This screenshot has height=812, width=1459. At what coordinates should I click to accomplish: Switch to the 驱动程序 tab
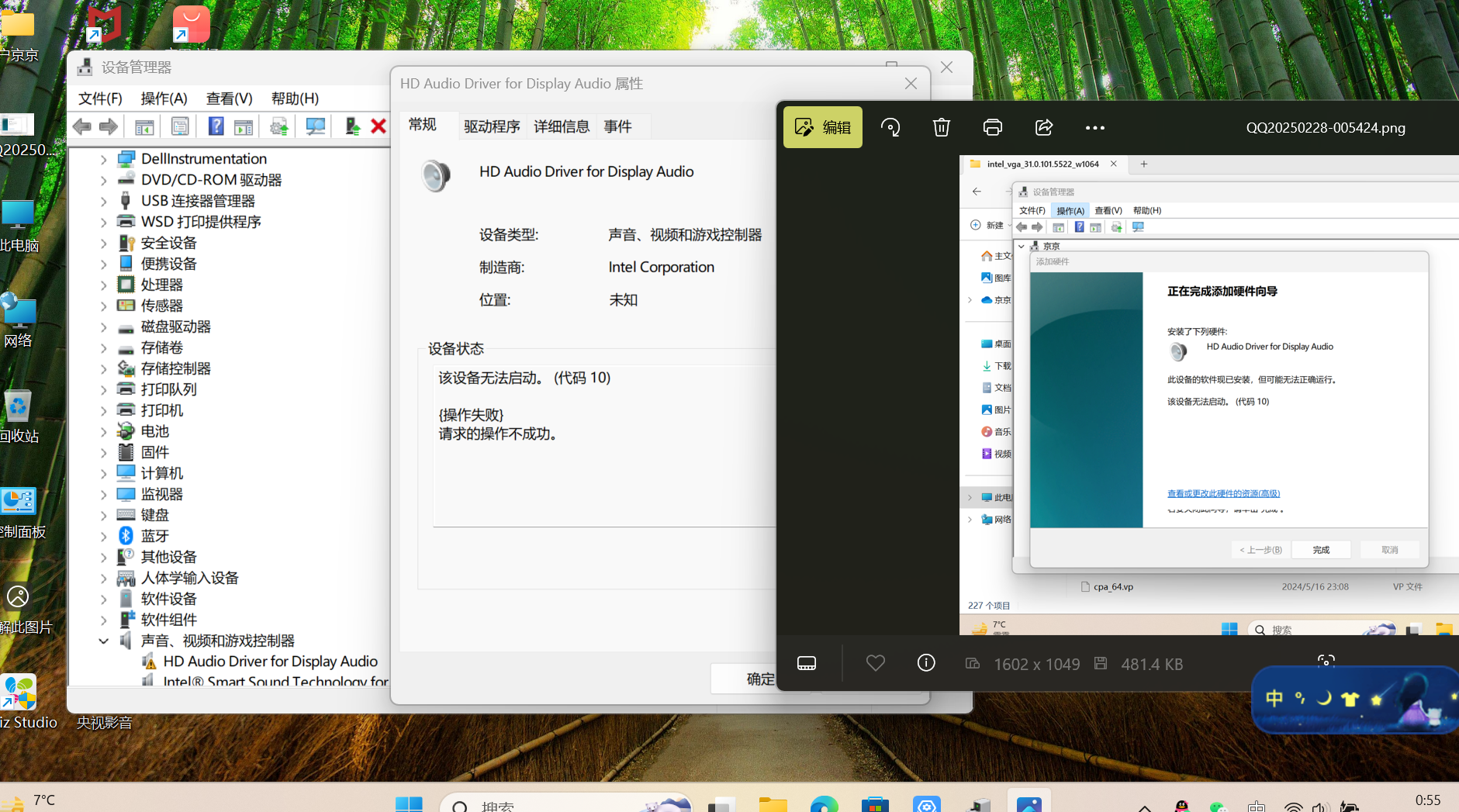point(492,126)
